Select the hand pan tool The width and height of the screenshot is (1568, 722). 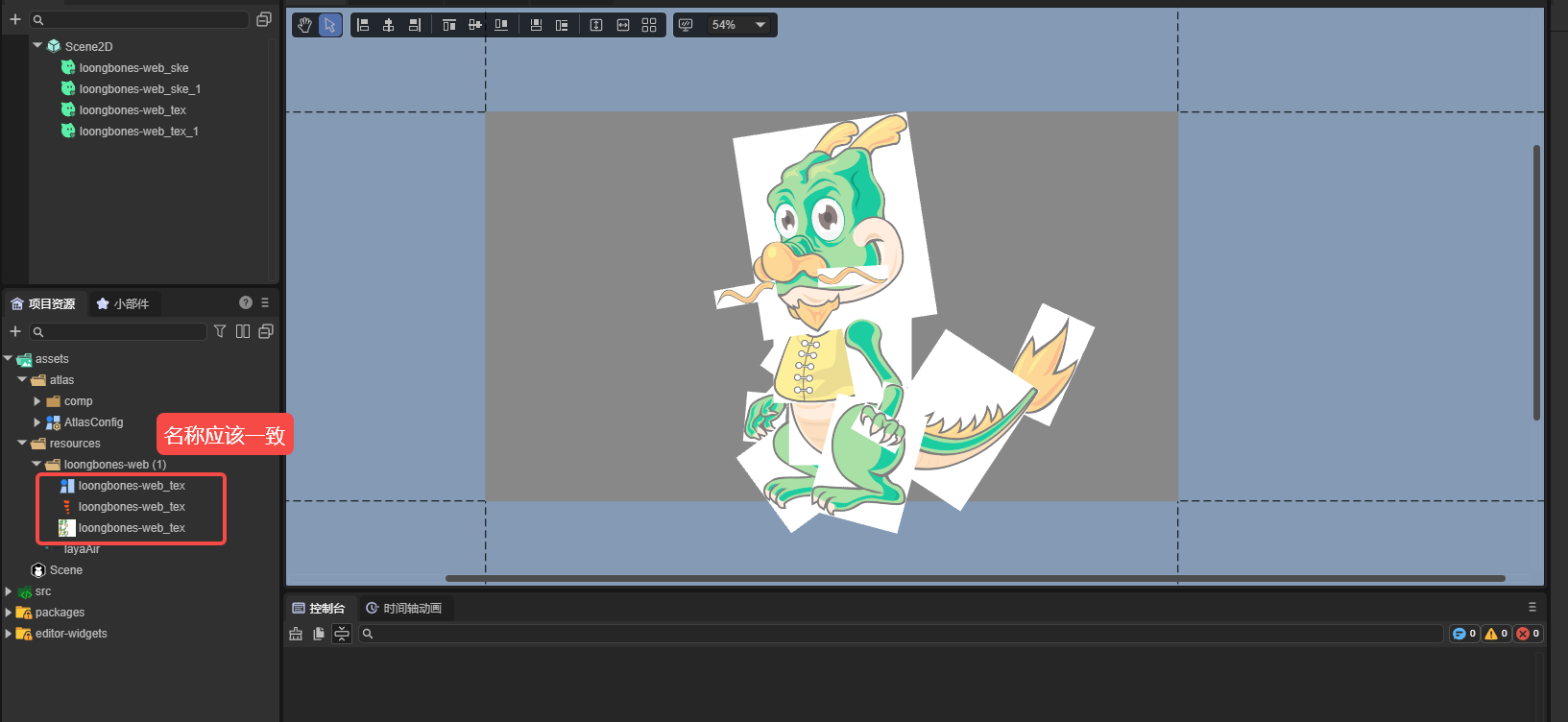coord(305,25)
